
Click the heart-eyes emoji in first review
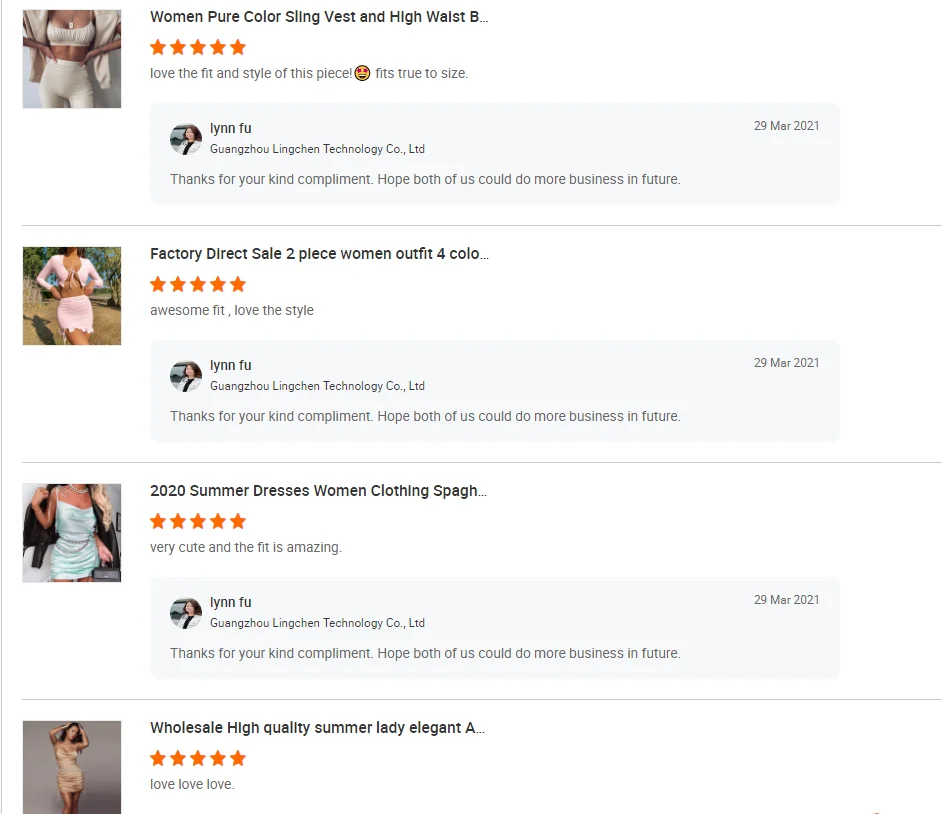pos(362,73)
